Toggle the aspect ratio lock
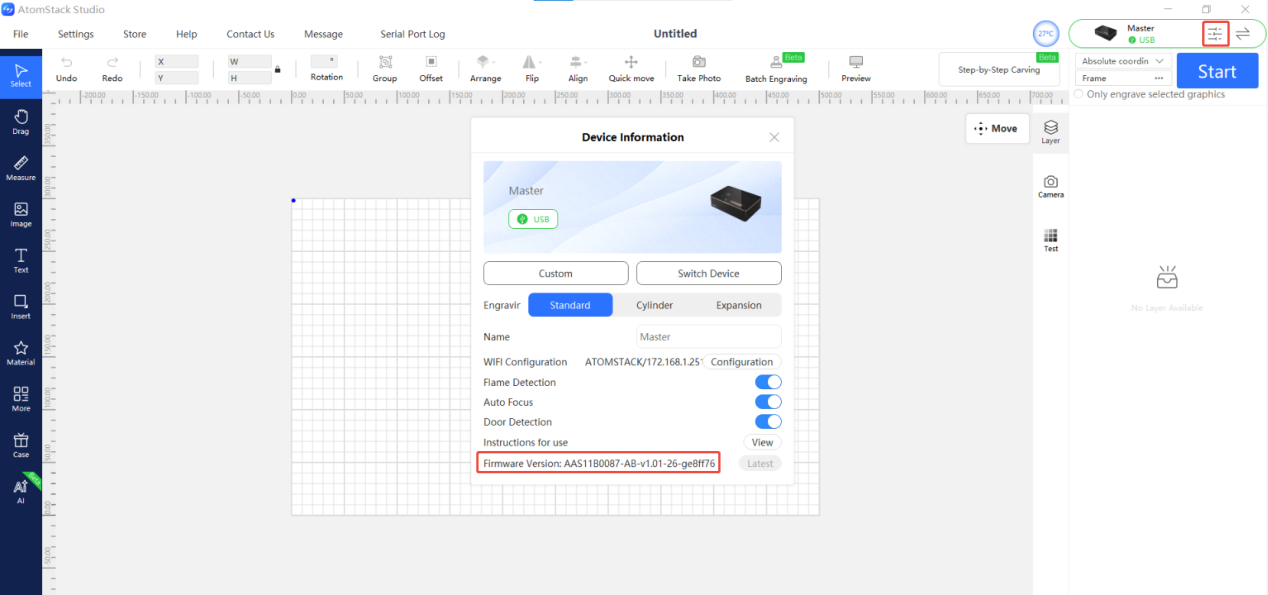The height and width of the screenshot is (595, 1268). [278, 69]
